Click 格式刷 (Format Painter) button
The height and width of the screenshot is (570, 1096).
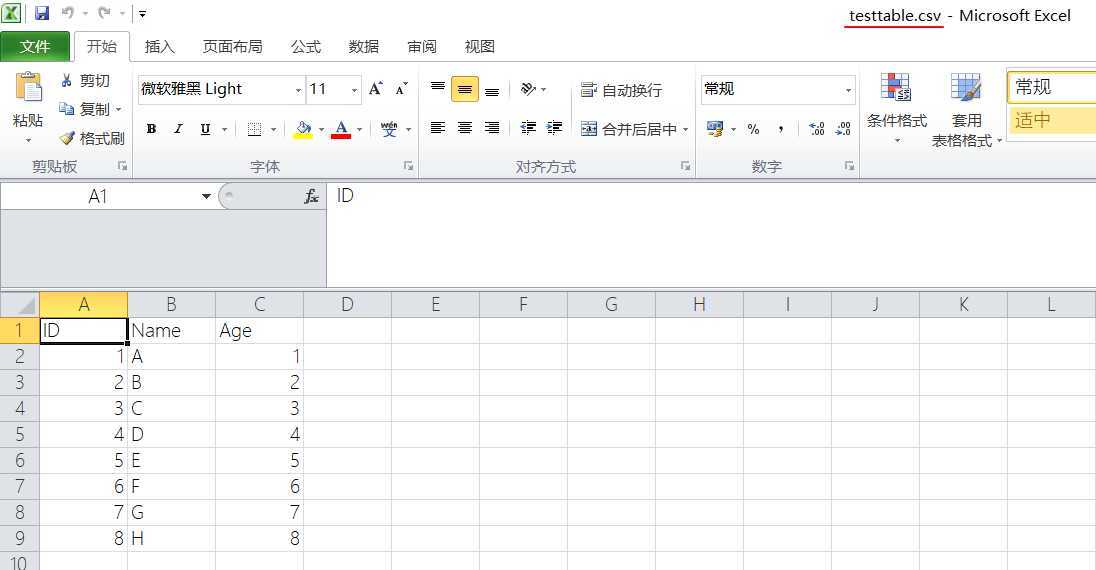pos(92,138)
